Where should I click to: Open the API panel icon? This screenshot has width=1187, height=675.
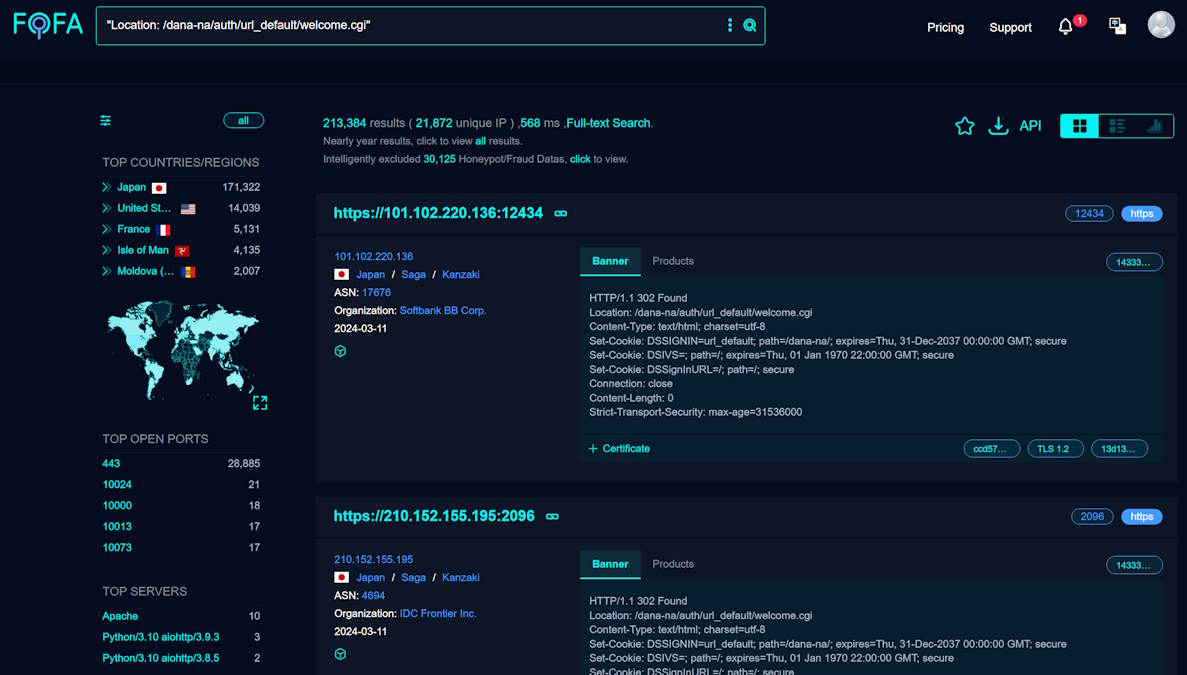(x=1030, y=126)
